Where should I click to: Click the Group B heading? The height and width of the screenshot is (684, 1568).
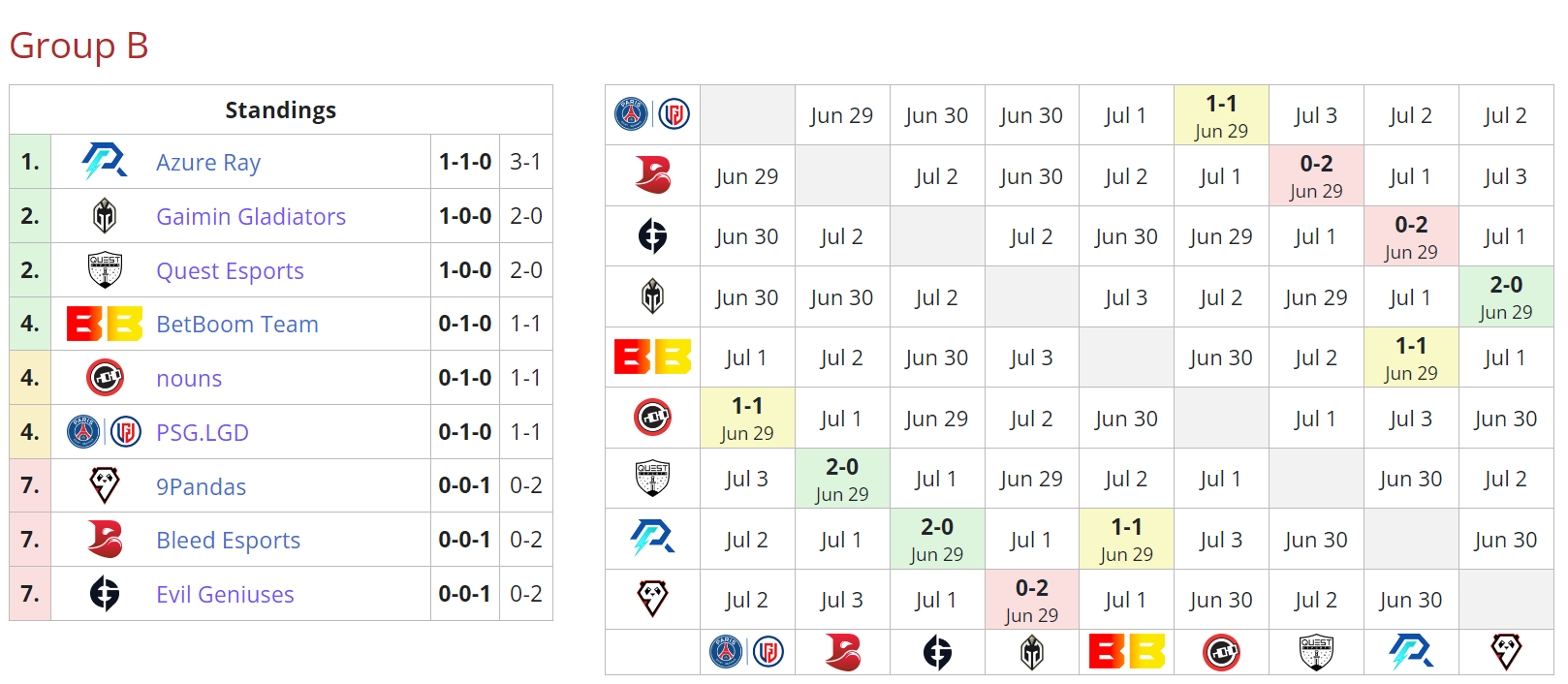pyautogui.click(x=79, y=46)
